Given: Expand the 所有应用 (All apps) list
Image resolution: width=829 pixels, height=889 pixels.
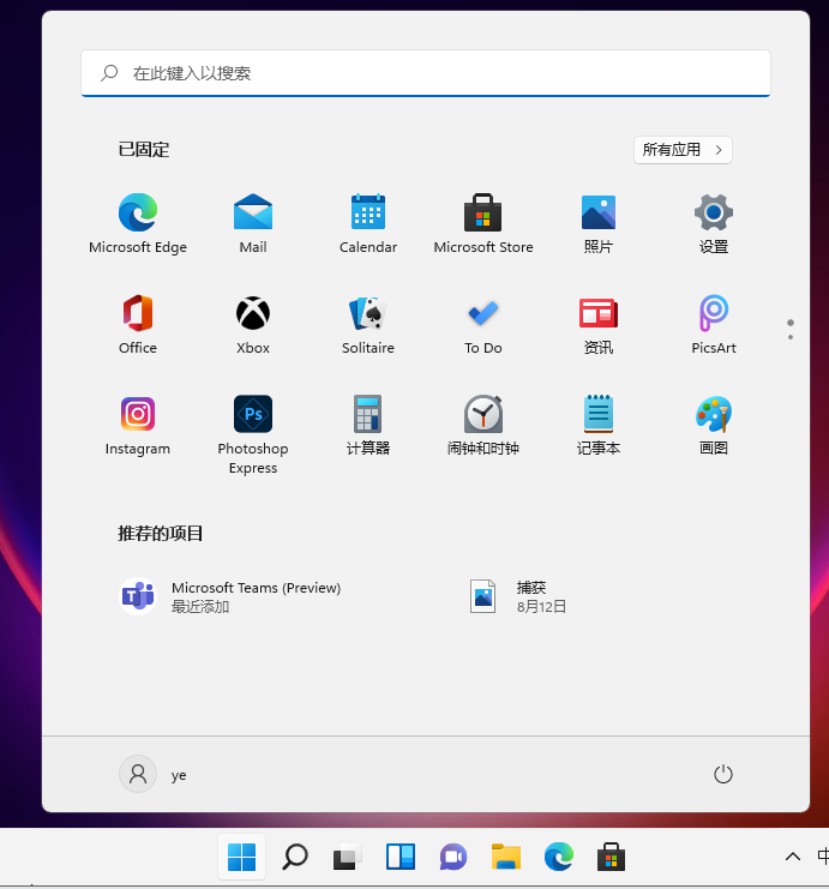Looking at the screenshot, I should pos(683,150).
